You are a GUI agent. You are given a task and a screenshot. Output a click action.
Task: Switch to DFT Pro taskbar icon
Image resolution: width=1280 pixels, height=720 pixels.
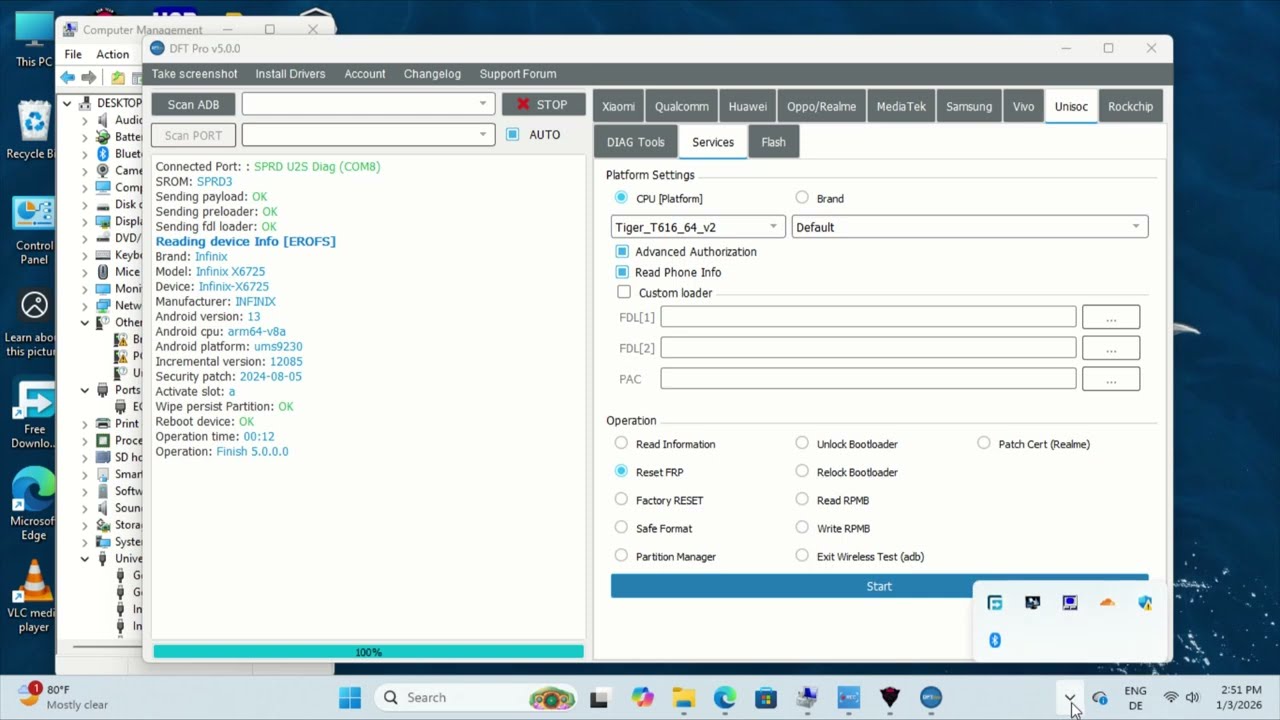[x=931, y=698]
